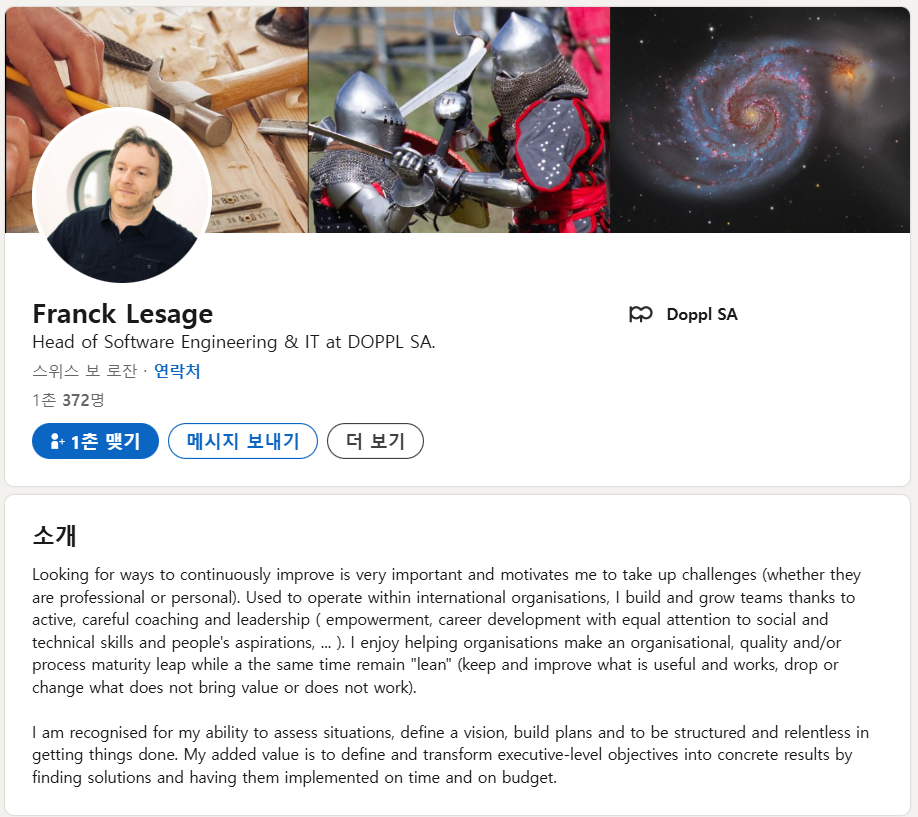Click the armored knights fighting banner photo
The width and height of the screenshot is (918, 817).
click(459, 119)
